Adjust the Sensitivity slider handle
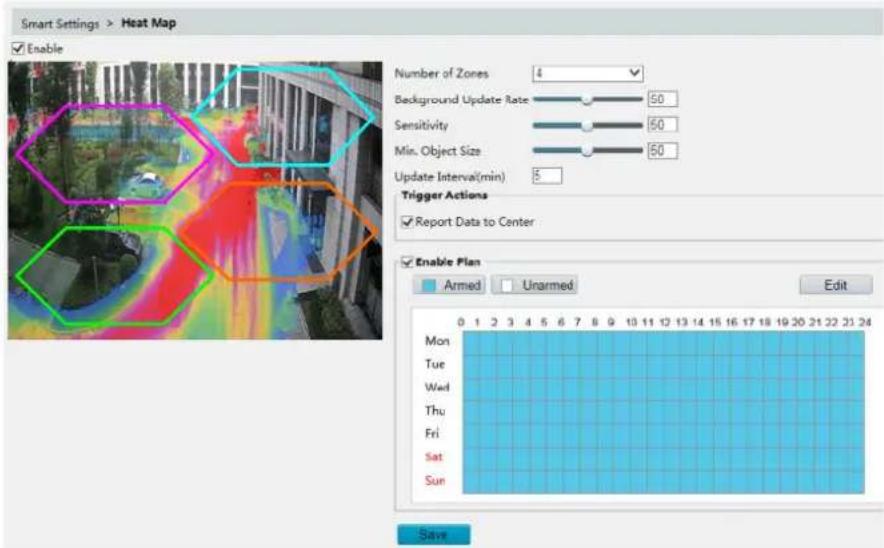 (x=587, y=125)
